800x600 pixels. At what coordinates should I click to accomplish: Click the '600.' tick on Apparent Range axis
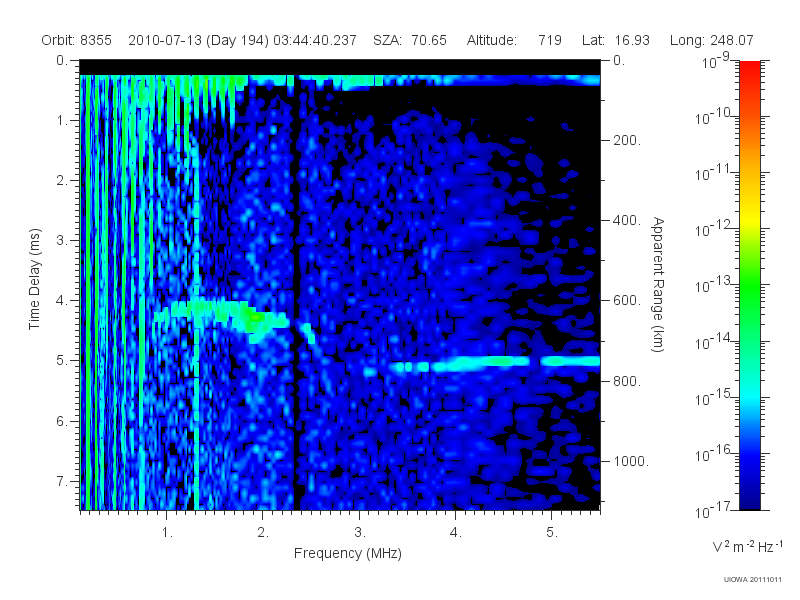coord(627,301)
